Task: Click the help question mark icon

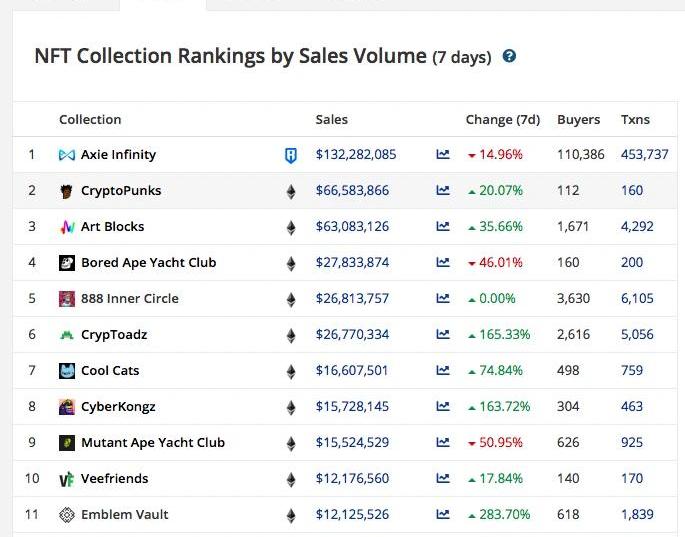Action: click(x=510, y=57)
